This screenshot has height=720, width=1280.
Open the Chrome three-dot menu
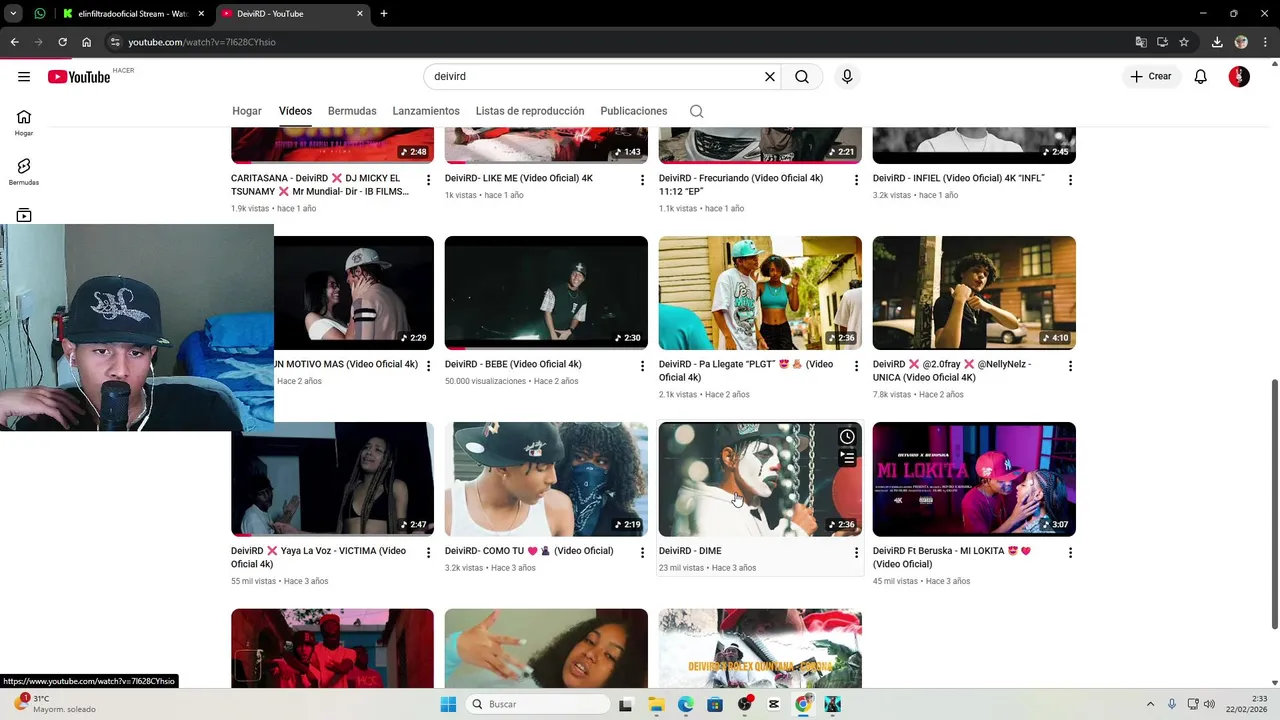(1265, 42)
